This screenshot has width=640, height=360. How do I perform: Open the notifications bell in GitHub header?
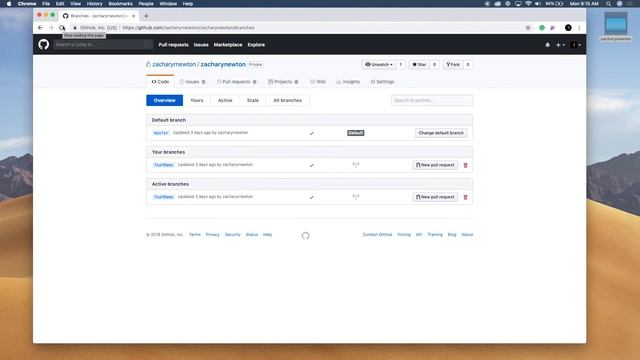(x=547, y=45)
